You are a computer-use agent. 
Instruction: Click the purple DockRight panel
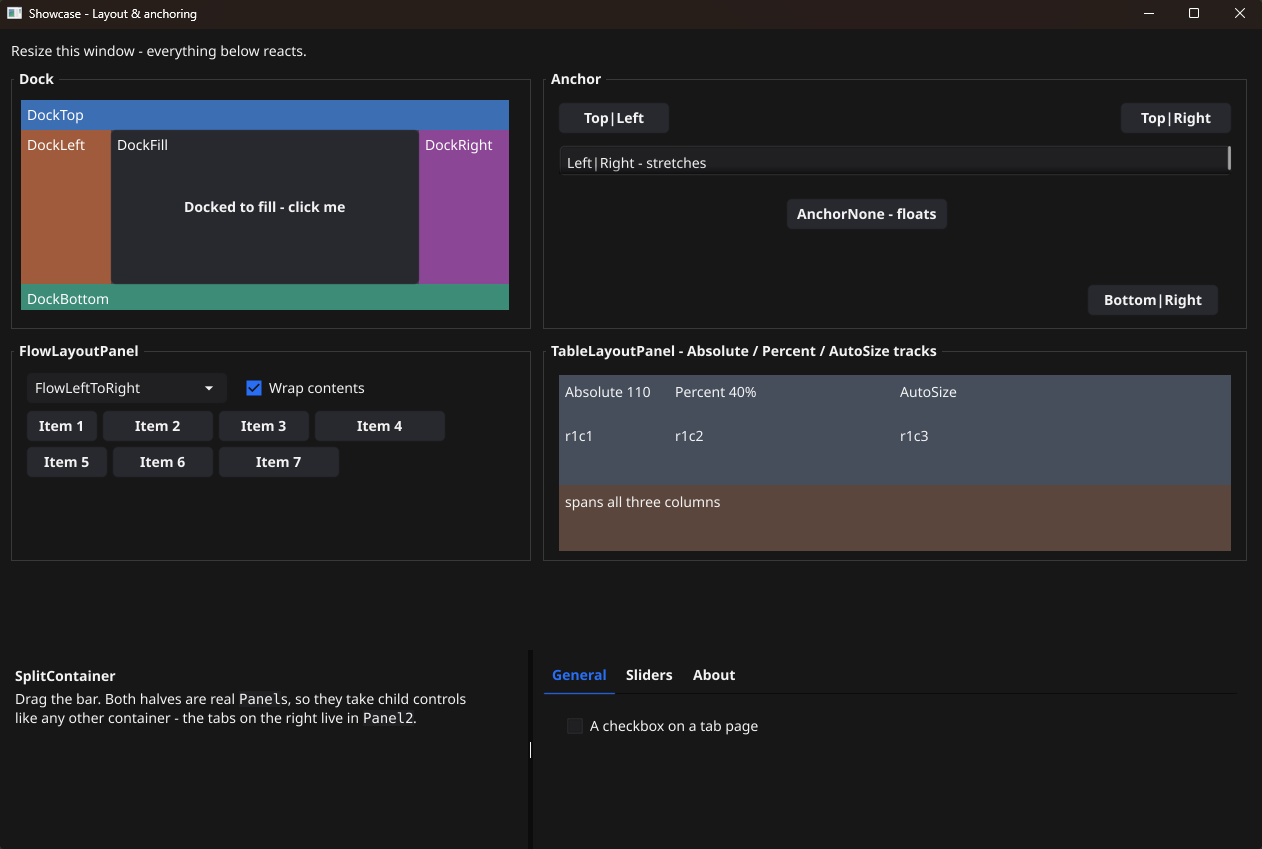(x=464, y=207)
